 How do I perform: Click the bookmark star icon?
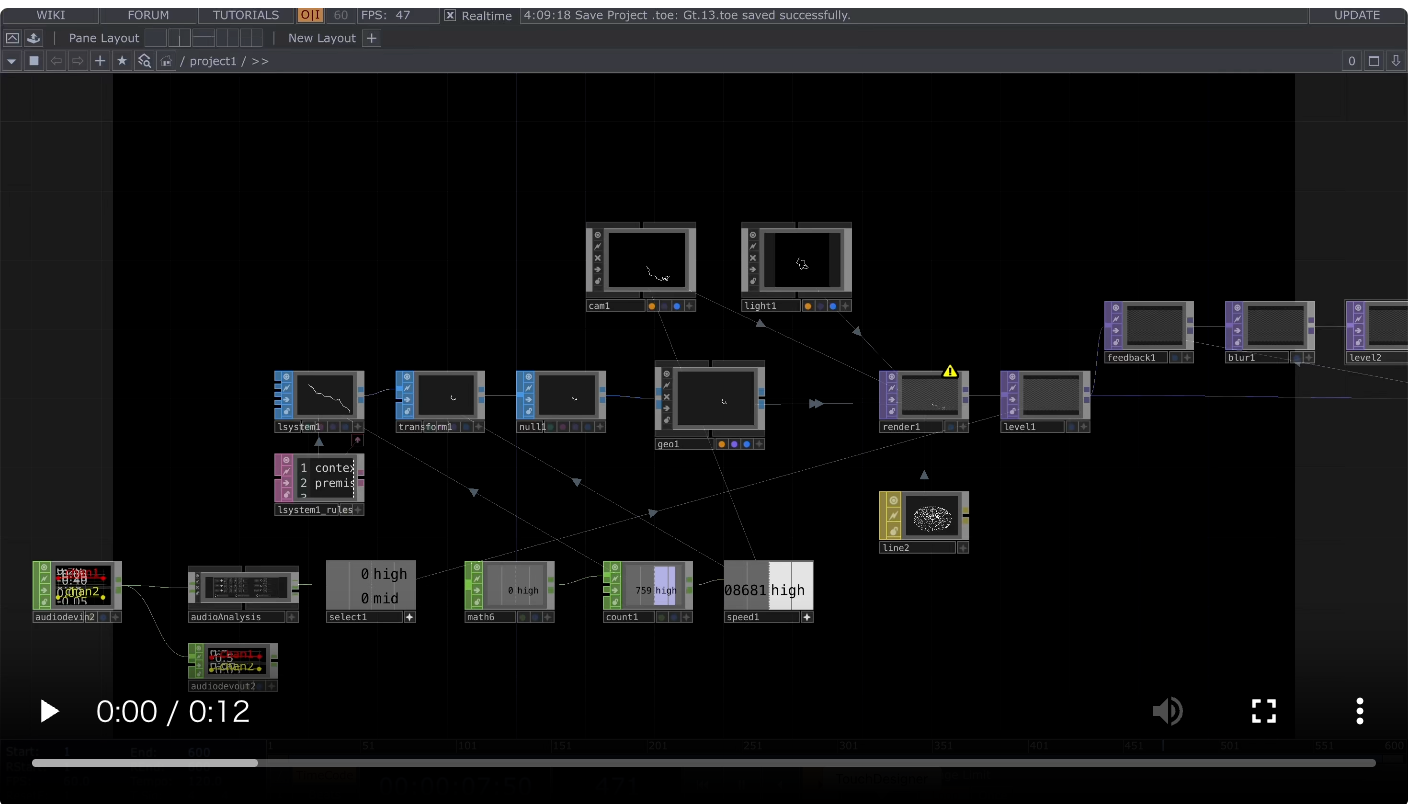point(122,61)
